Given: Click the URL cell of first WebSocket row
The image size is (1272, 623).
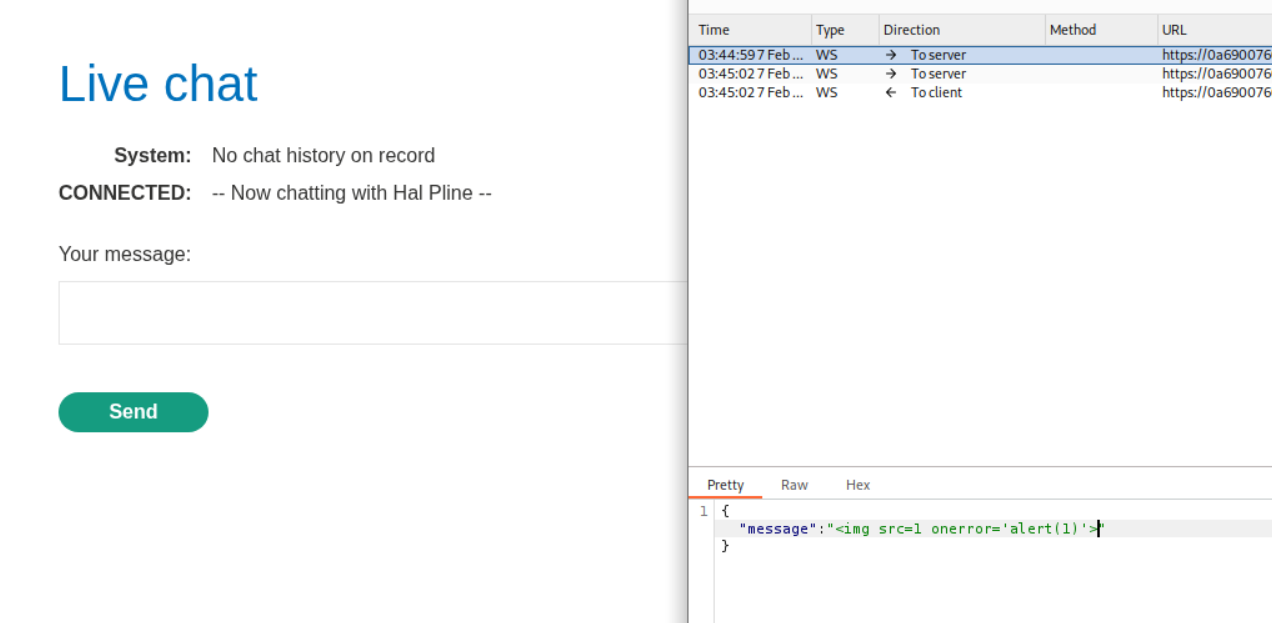Looking at the screenshot, I should click(x=1215, y=55).
